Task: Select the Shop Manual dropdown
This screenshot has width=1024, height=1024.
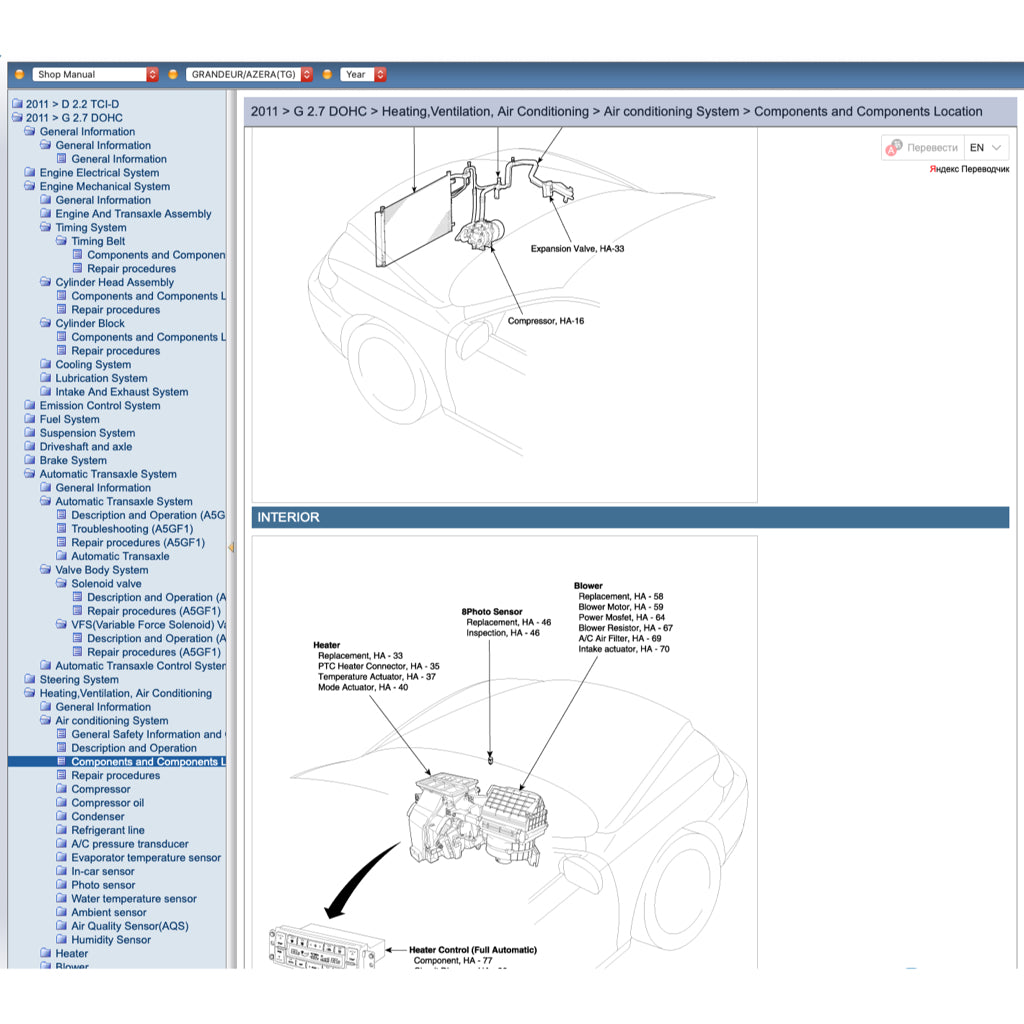Action: 95,73
